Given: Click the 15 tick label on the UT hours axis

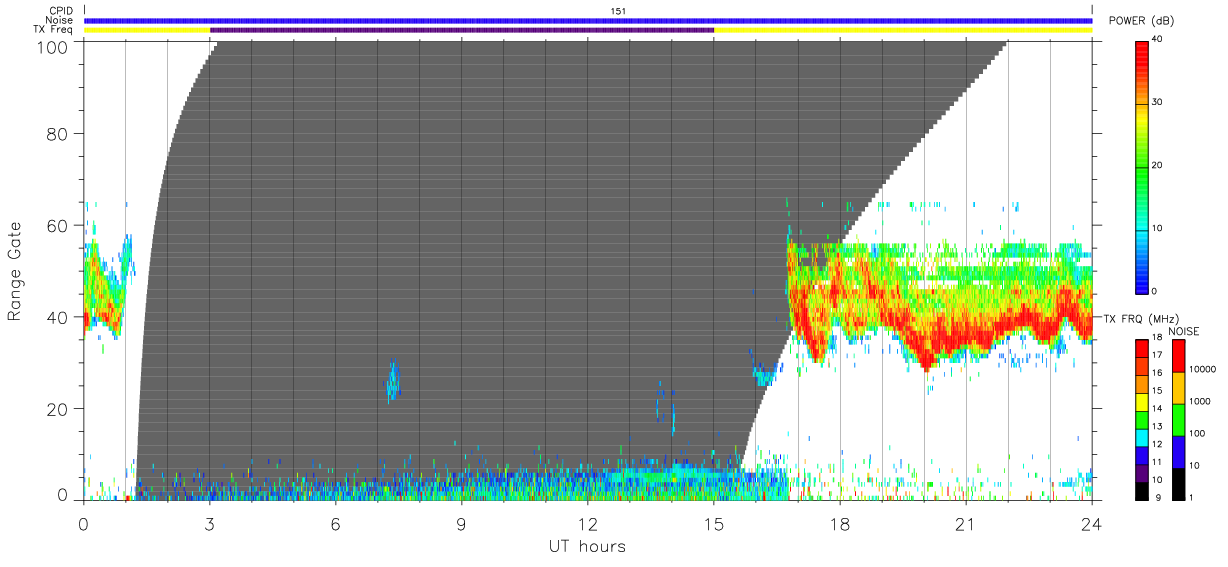Looking at the screenshot, I should [713, 524].
